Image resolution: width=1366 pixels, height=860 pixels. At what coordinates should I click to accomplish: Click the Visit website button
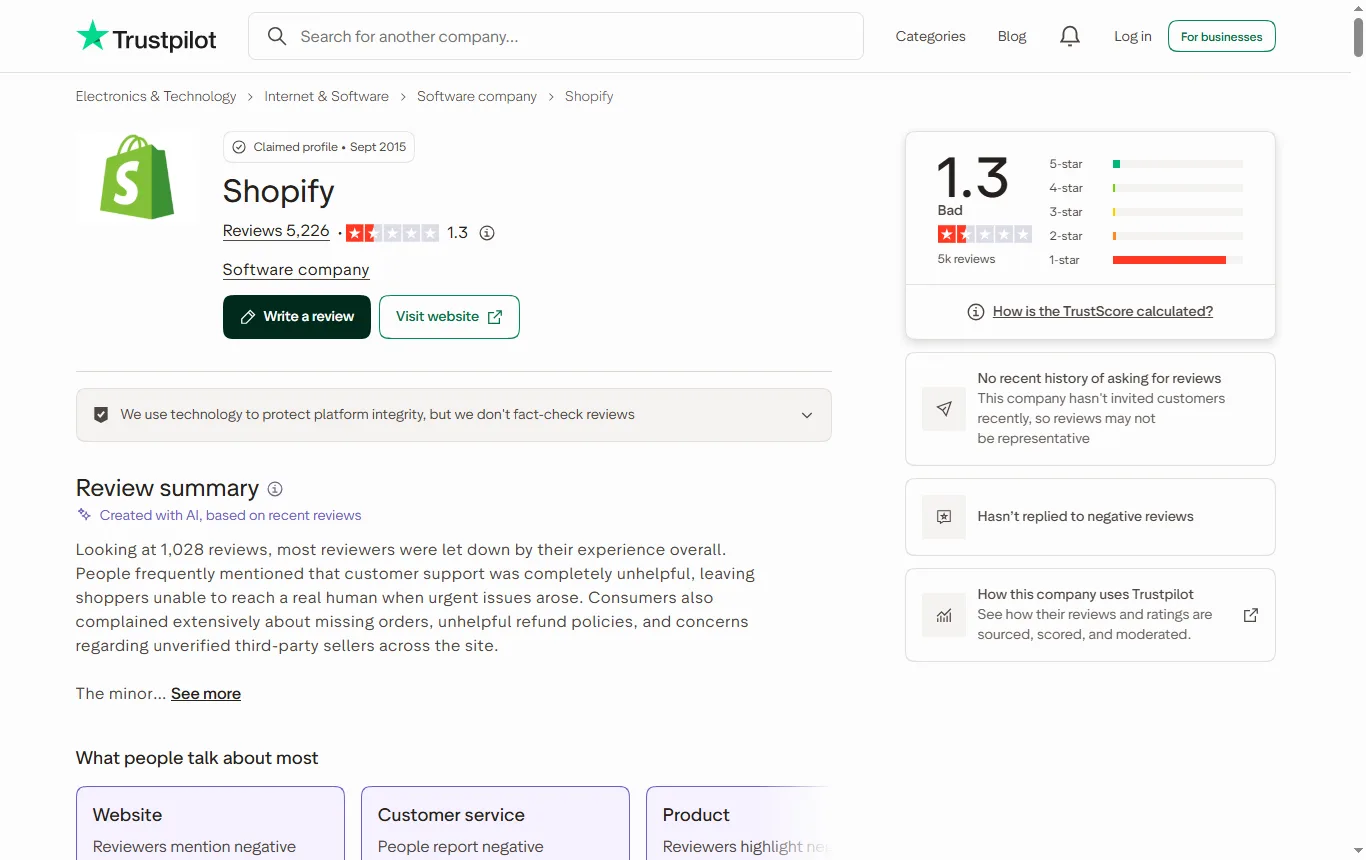(x=449, y=317)
